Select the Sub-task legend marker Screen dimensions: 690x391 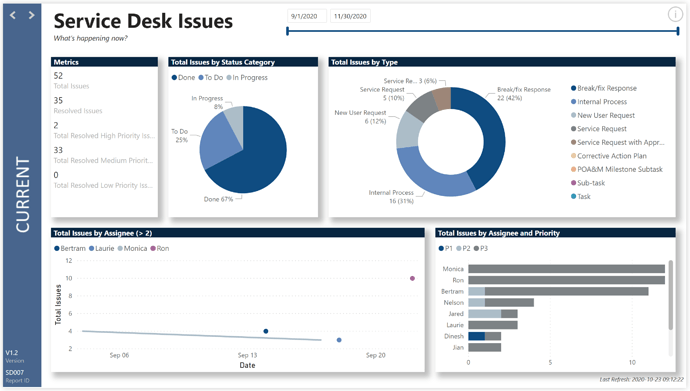(573, 183)
